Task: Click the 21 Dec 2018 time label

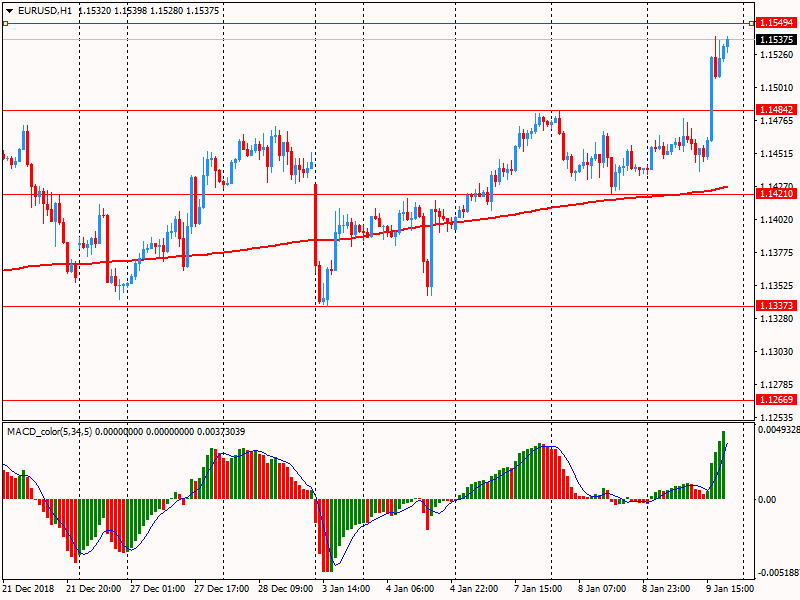Action: click(x=28, y=589)
